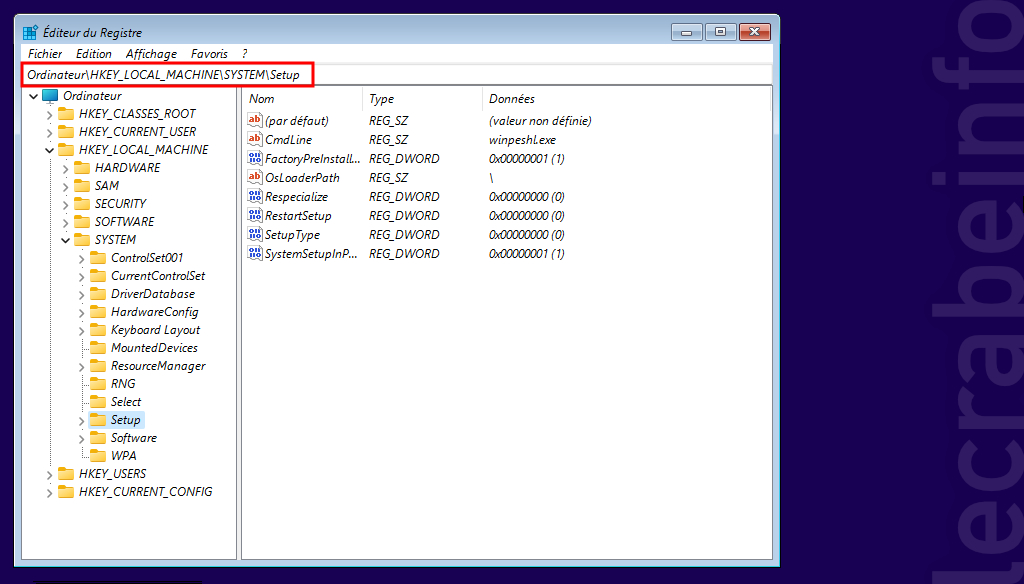Expand the SAM key
The height and width of the screenshot is (584, 1024).
pos(65,186)
